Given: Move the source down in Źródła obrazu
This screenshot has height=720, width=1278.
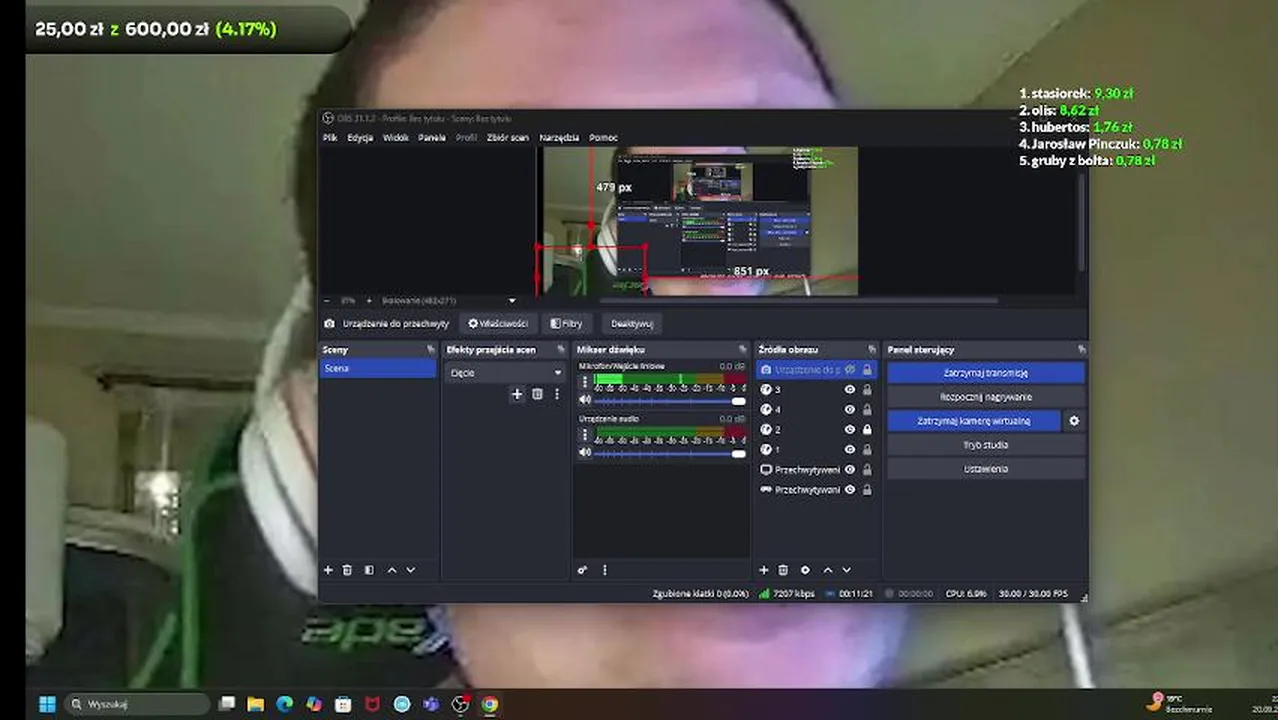Looking at the screenshot, I should [x=846, y=570].
